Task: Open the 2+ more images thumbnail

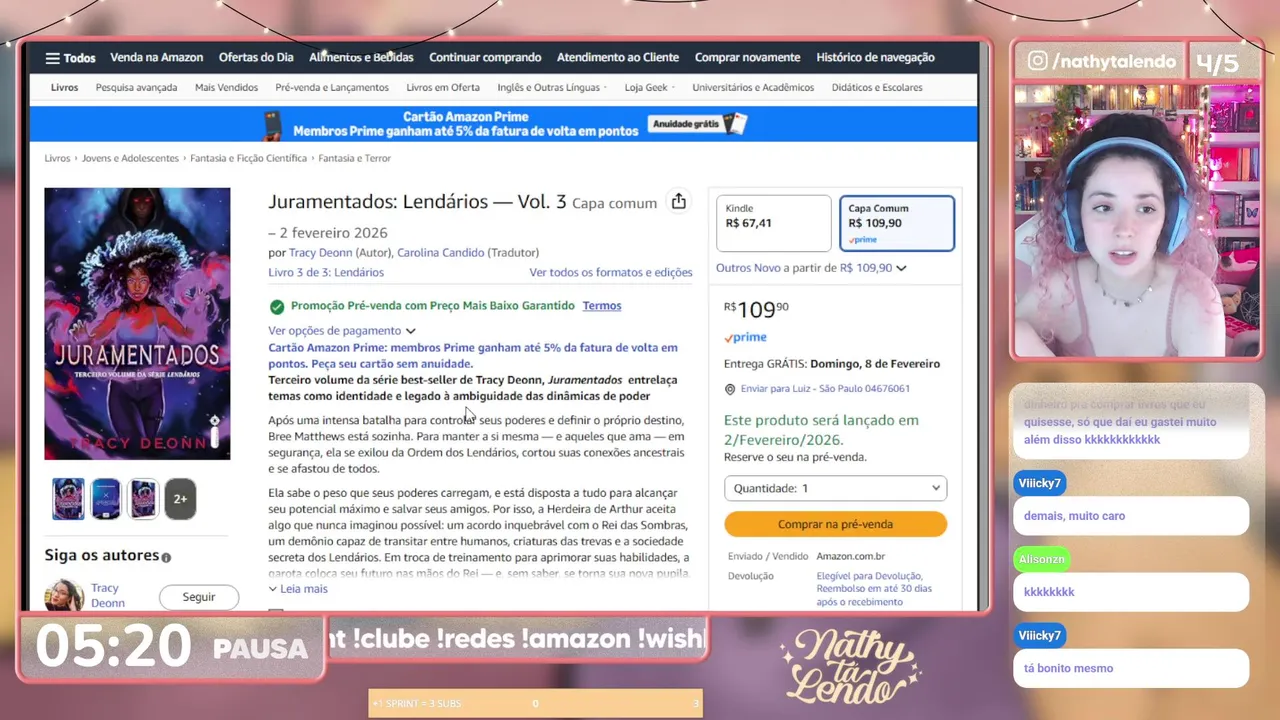Action: (x=180, y=499)
